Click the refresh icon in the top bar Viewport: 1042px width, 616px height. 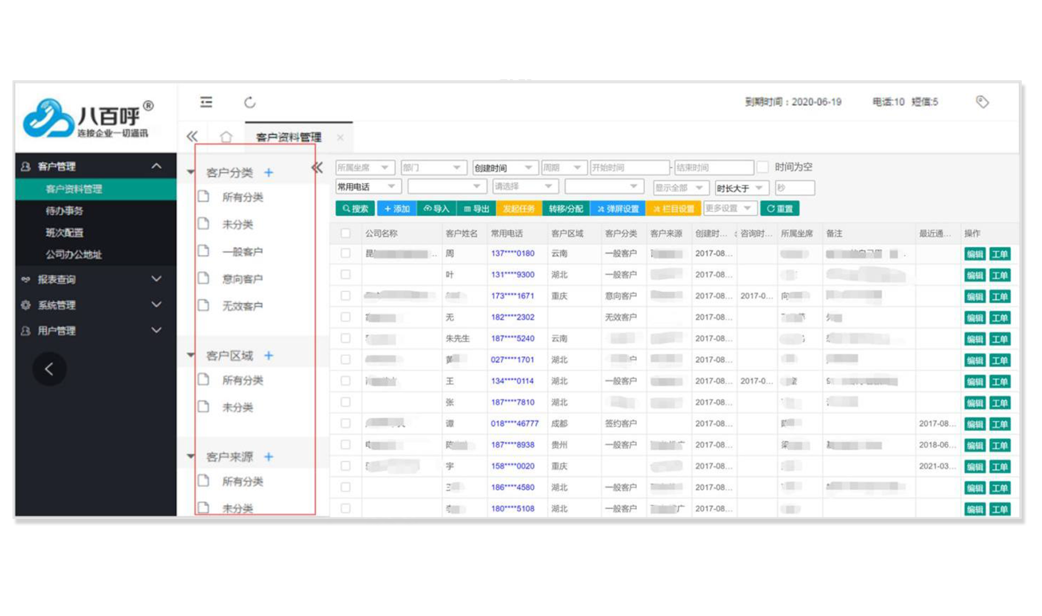[x=250, y=102]
